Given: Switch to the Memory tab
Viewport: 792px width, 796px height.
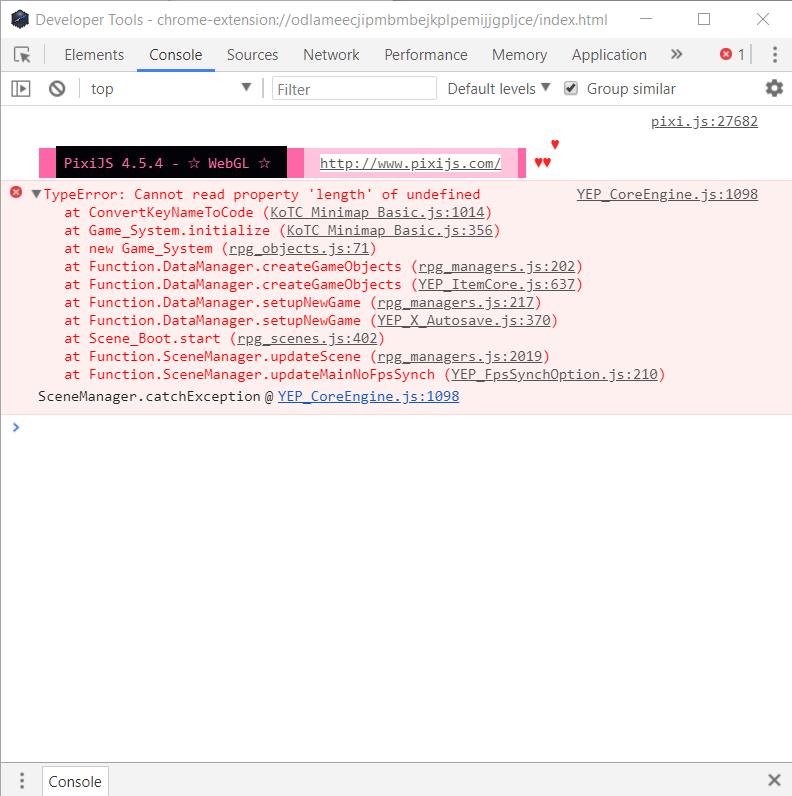Looking at the screenshot, I should (x=519, y=55).
